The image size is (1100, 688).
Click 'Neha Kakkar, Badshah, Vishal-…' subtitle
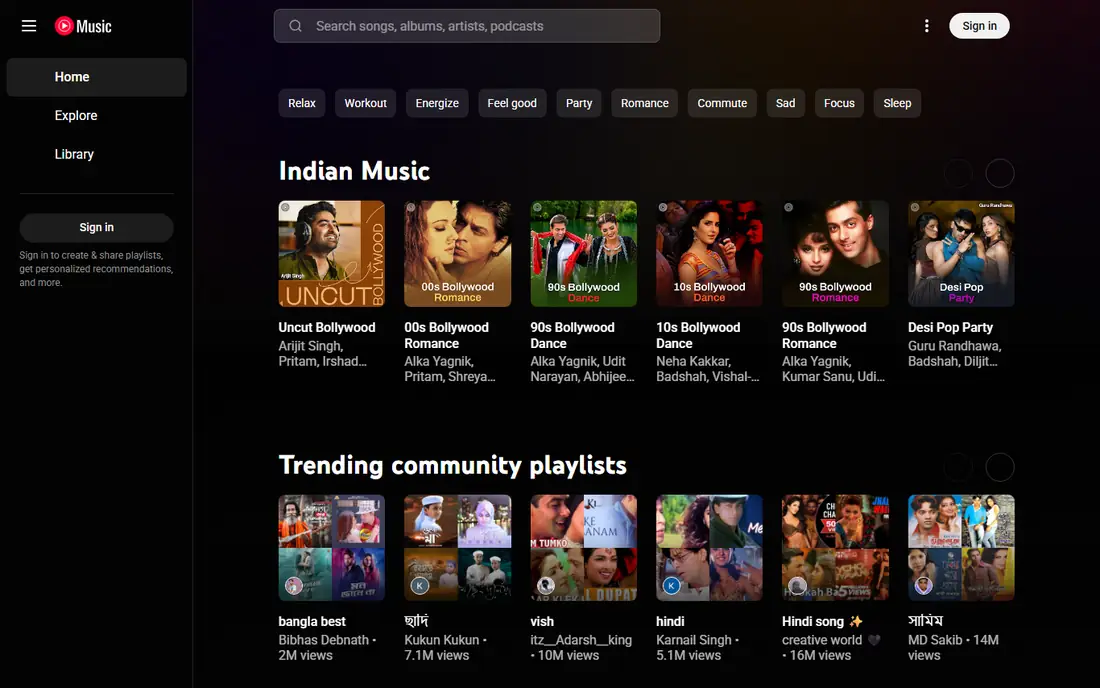point(708,369)
